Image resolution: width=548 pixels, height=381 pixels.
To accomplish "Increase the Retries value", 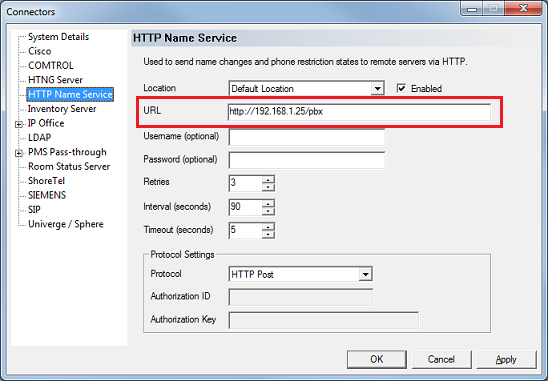I will [x=268, y=180].
